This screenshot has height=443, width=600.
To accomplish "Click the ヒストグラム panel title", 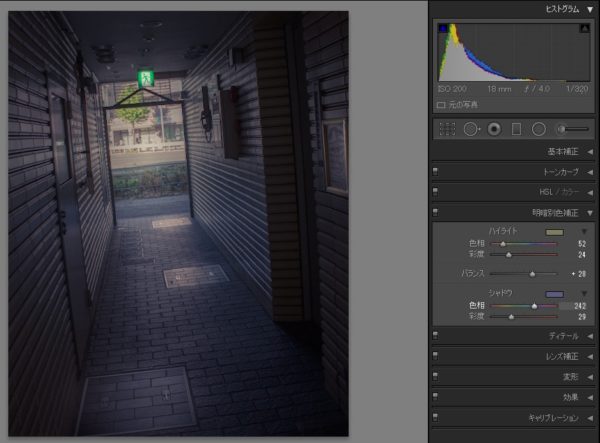I will pyautogui.click(x=562, y=10).
